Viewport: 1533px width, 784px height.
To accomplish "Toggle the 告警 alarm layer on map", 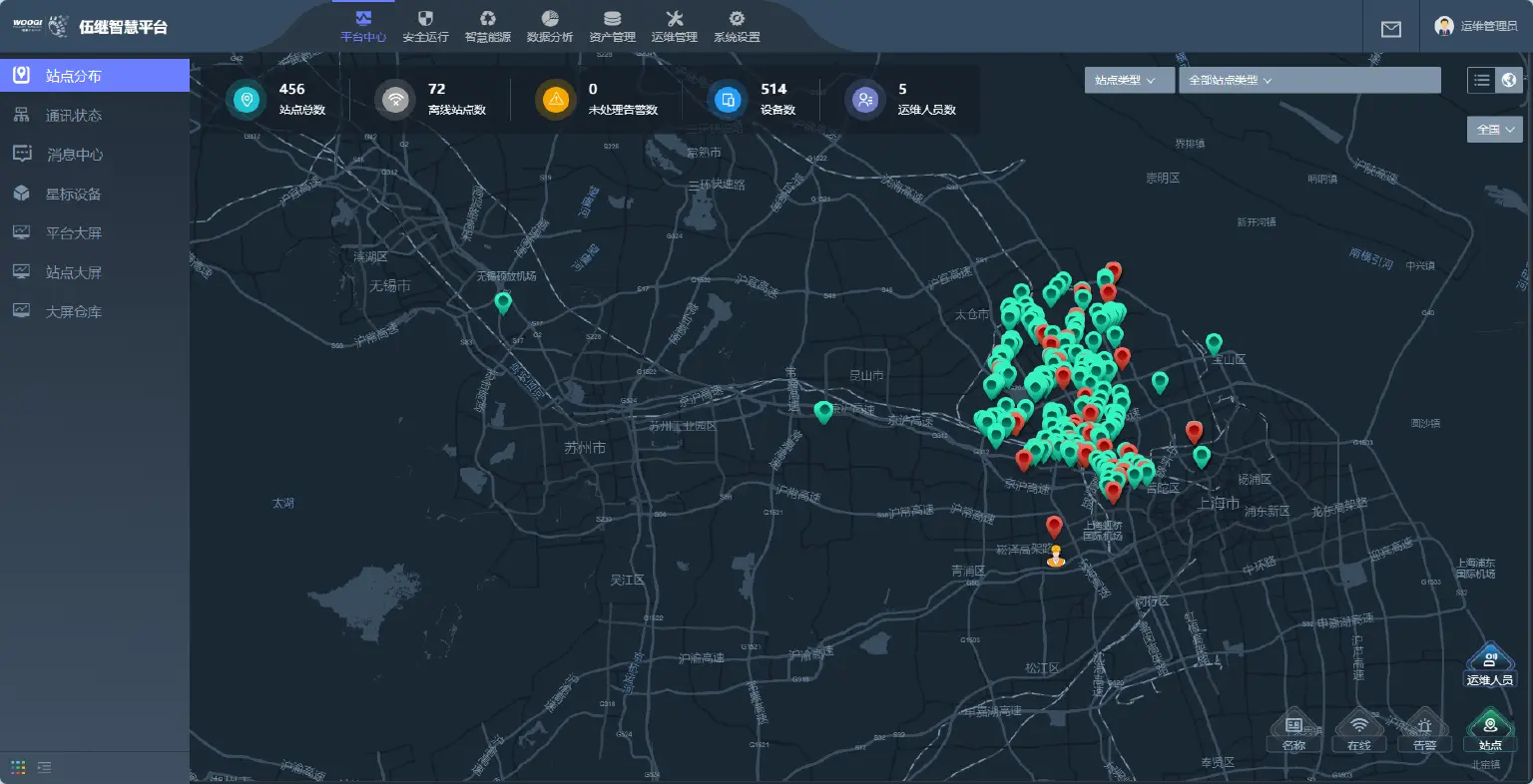I will 1424,732.
